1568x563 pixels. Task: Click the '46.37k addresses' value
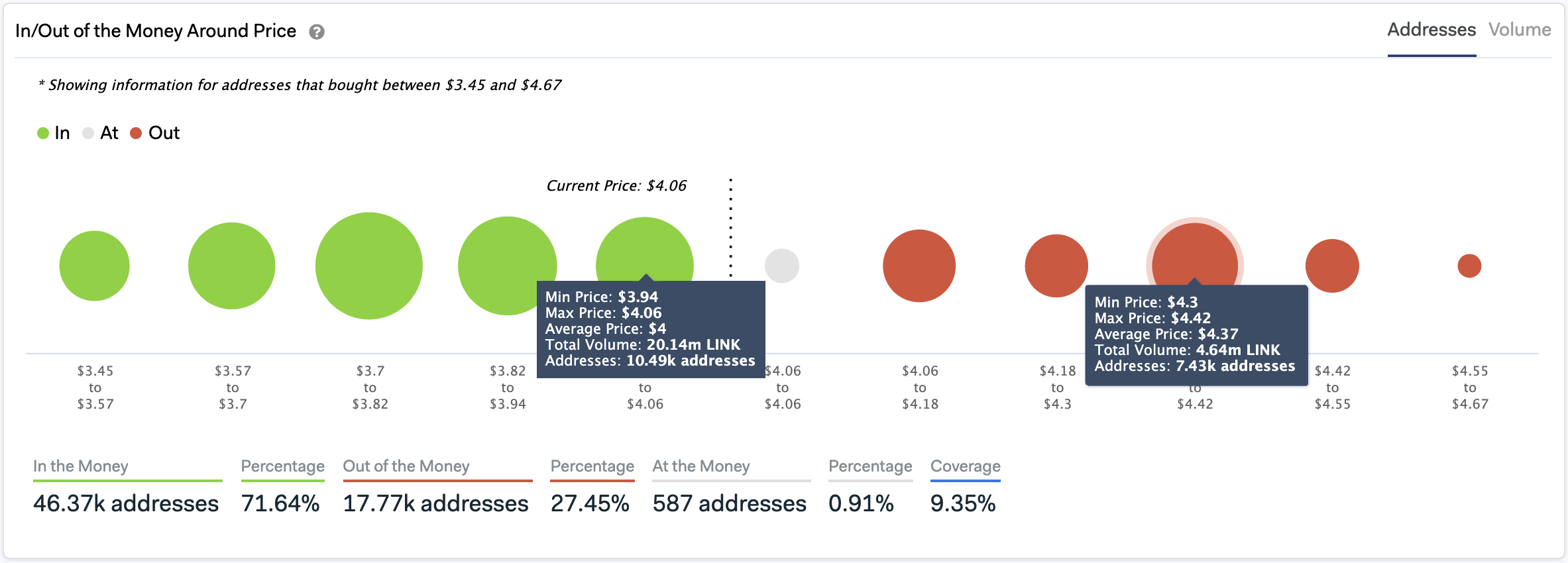coord(126,503)
